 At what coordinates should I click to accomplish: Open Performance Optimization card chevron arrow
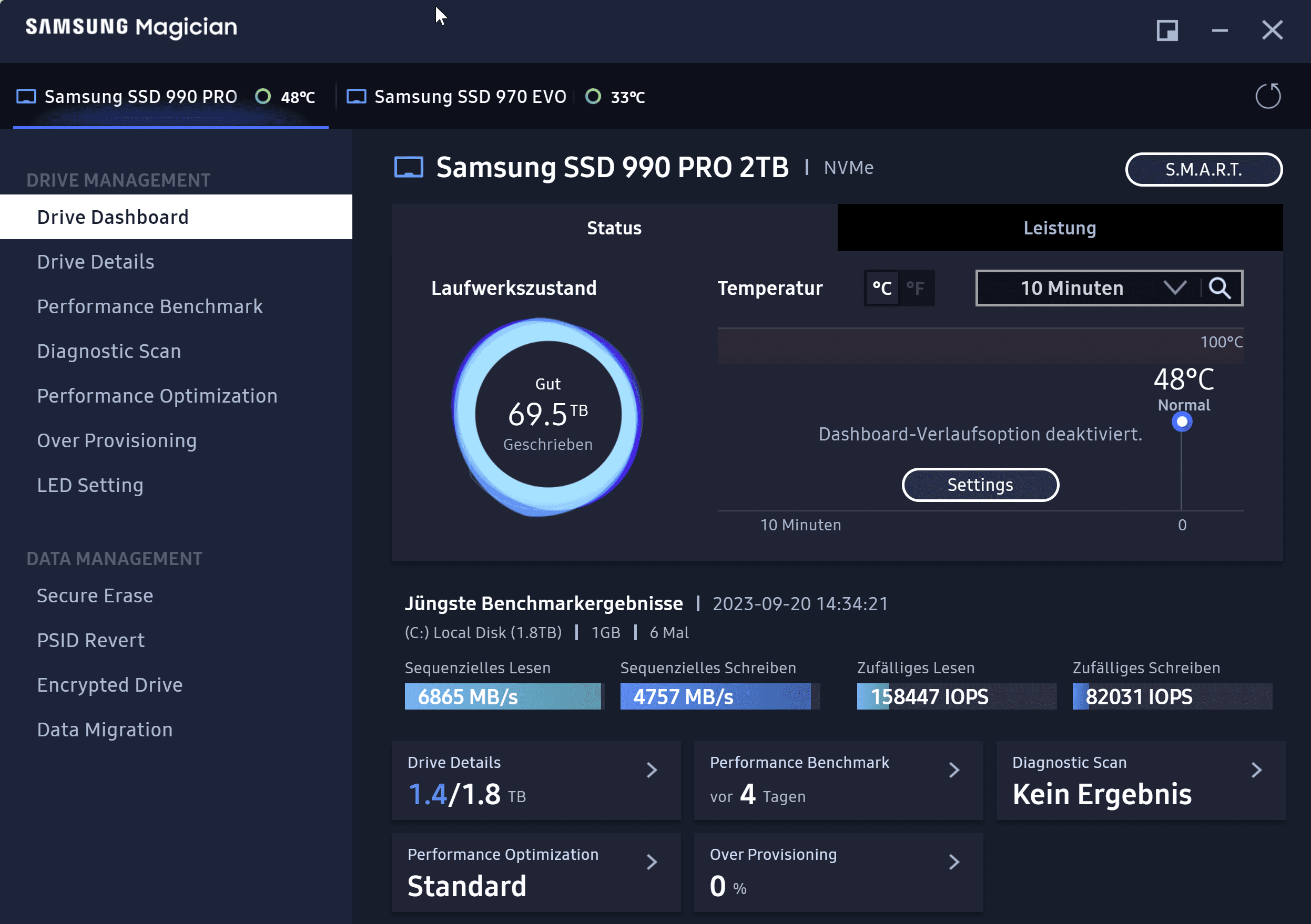pos(652,862)
